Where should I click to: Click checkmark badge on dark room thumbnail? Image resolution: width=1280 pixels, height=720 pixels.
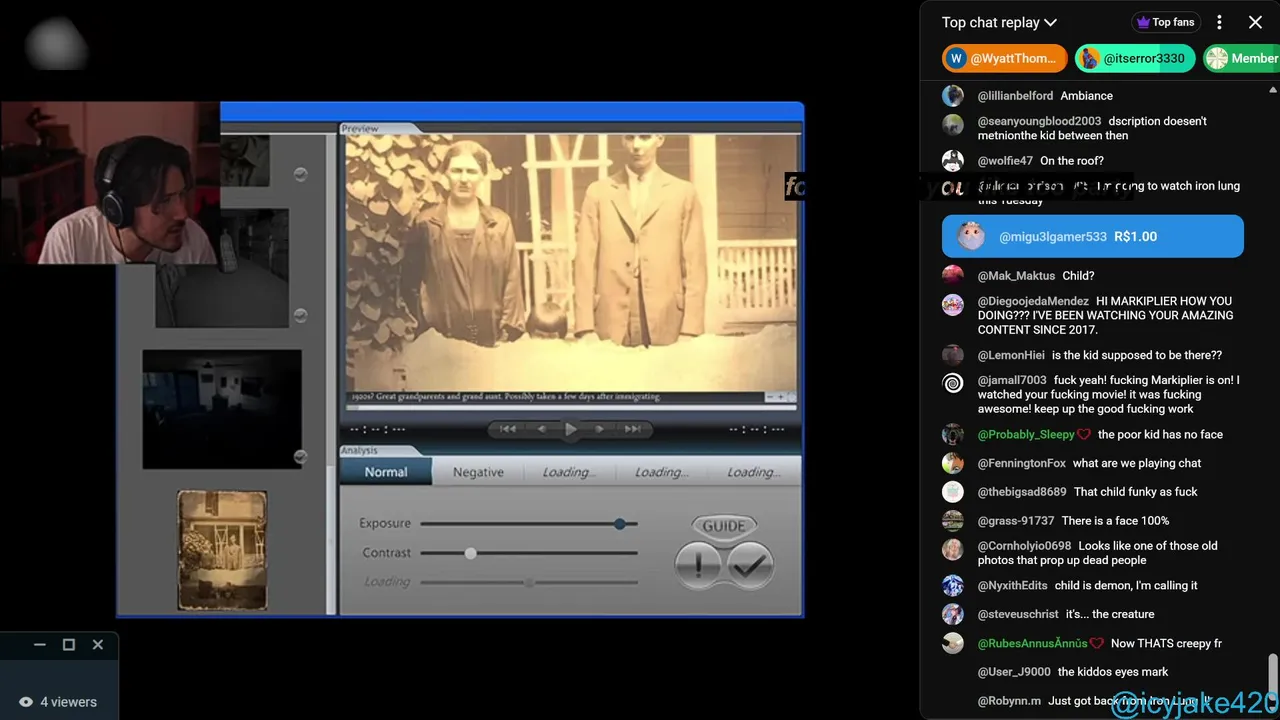coord(300,457)
